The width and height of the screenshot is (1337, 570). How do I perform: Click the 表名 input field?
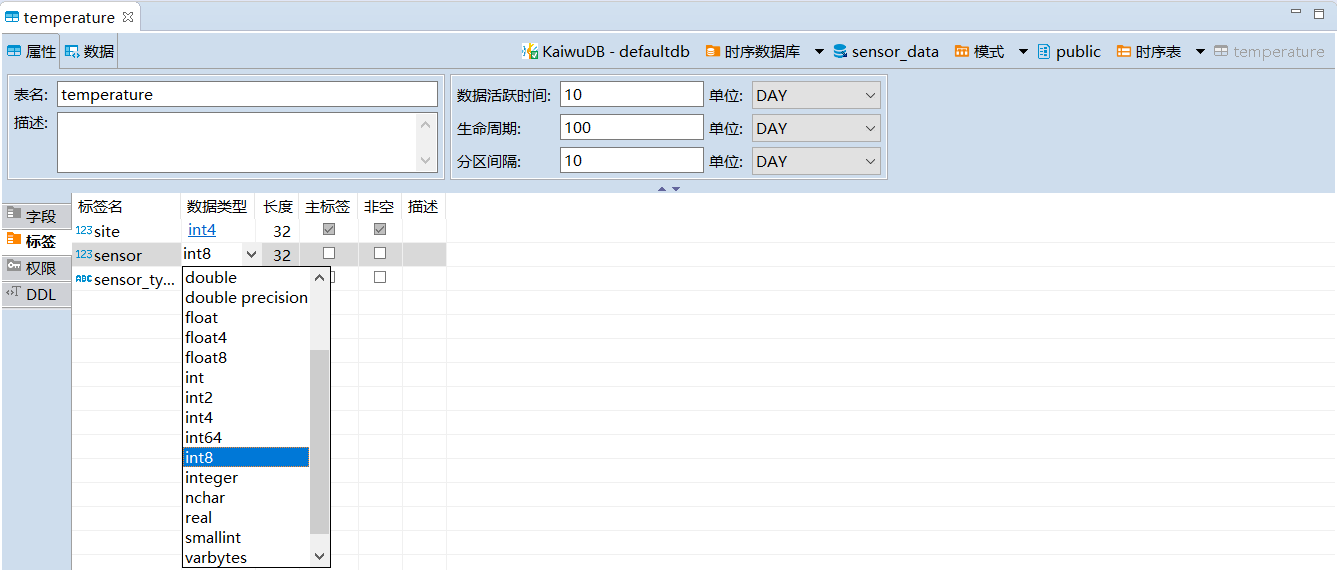(x=247, y=95)
